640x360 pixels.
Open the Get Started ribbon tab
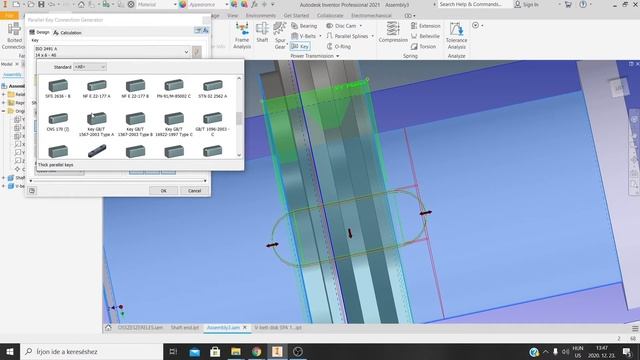click(296, 16)
